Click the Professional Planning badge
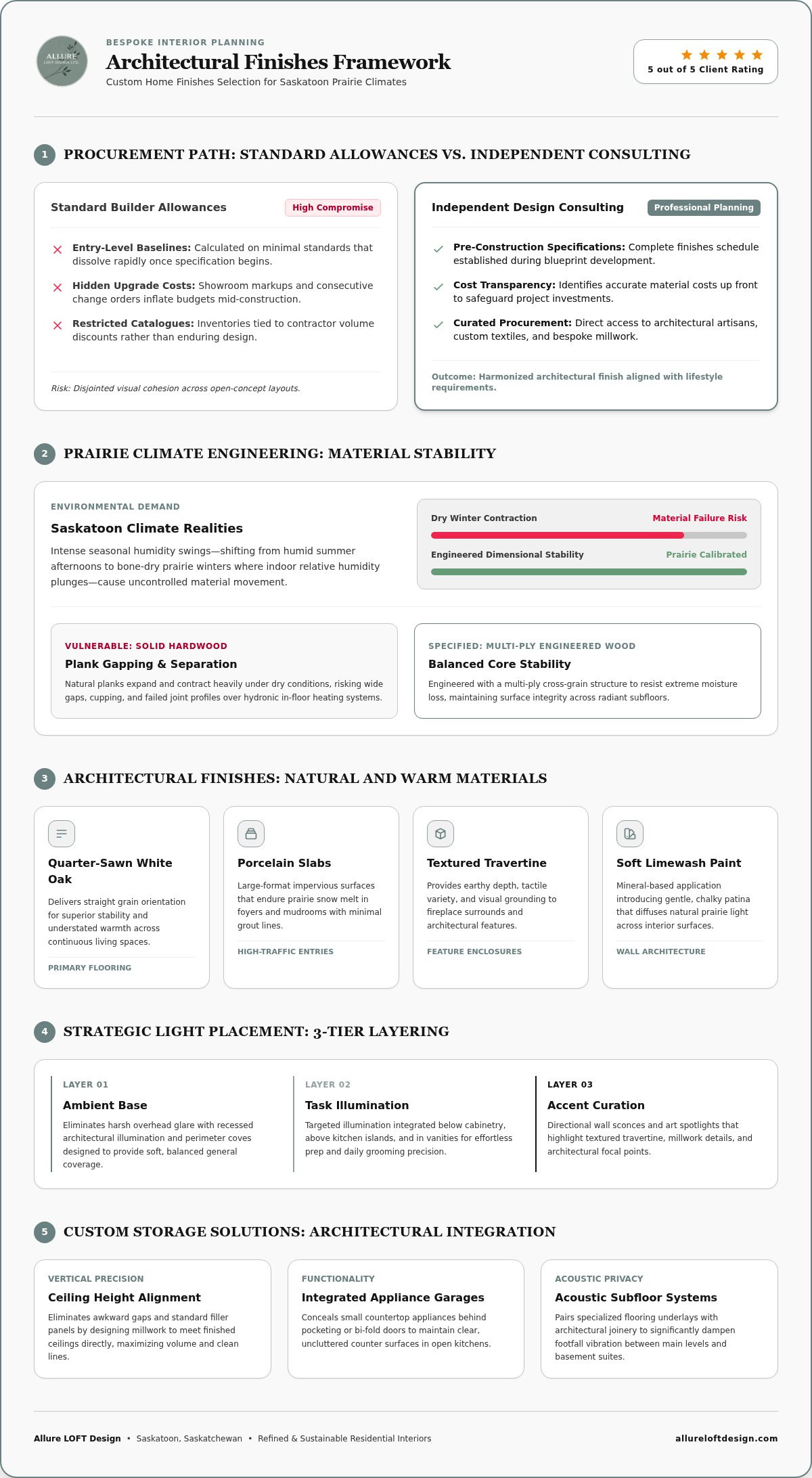Viewport: 812px width, 1478px height. (x=704, y=208)
